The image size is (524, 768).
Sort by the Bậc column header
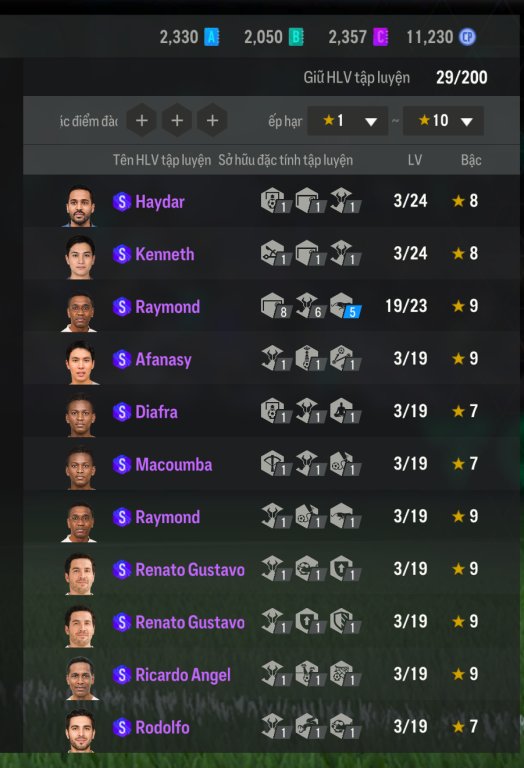pos(471,160)
